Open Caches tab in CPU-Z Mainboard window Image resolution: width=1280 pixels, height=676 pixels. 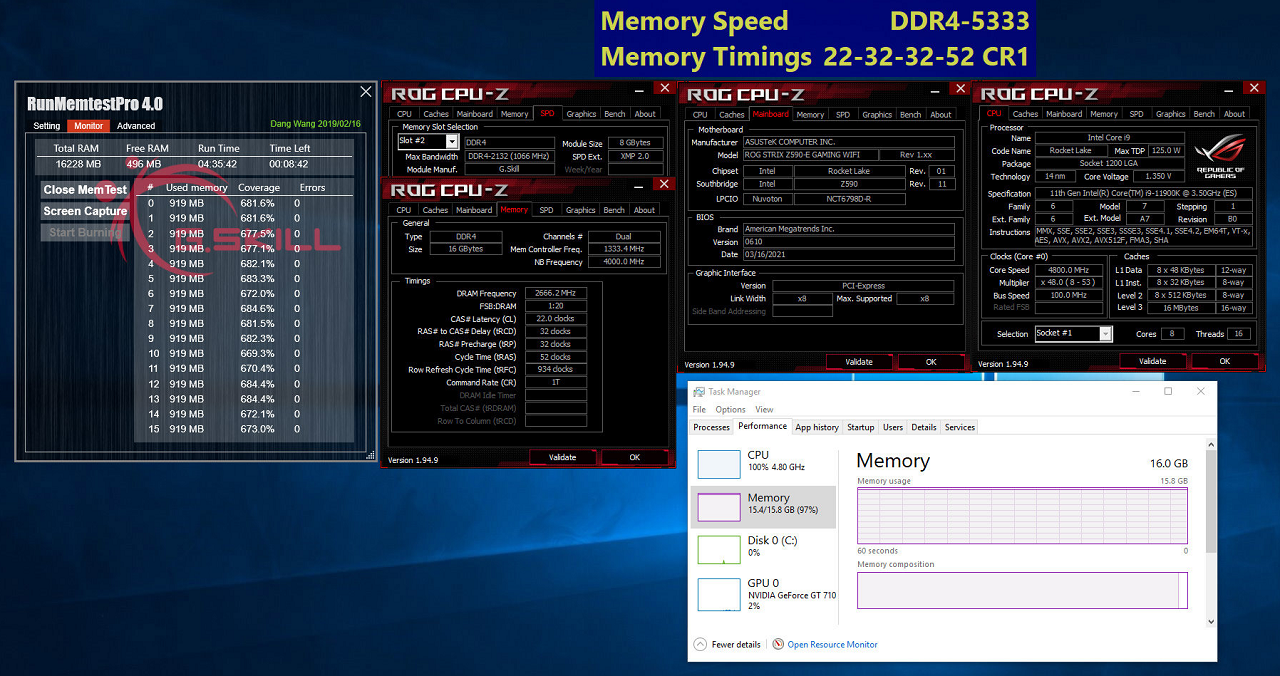point(732,115)
